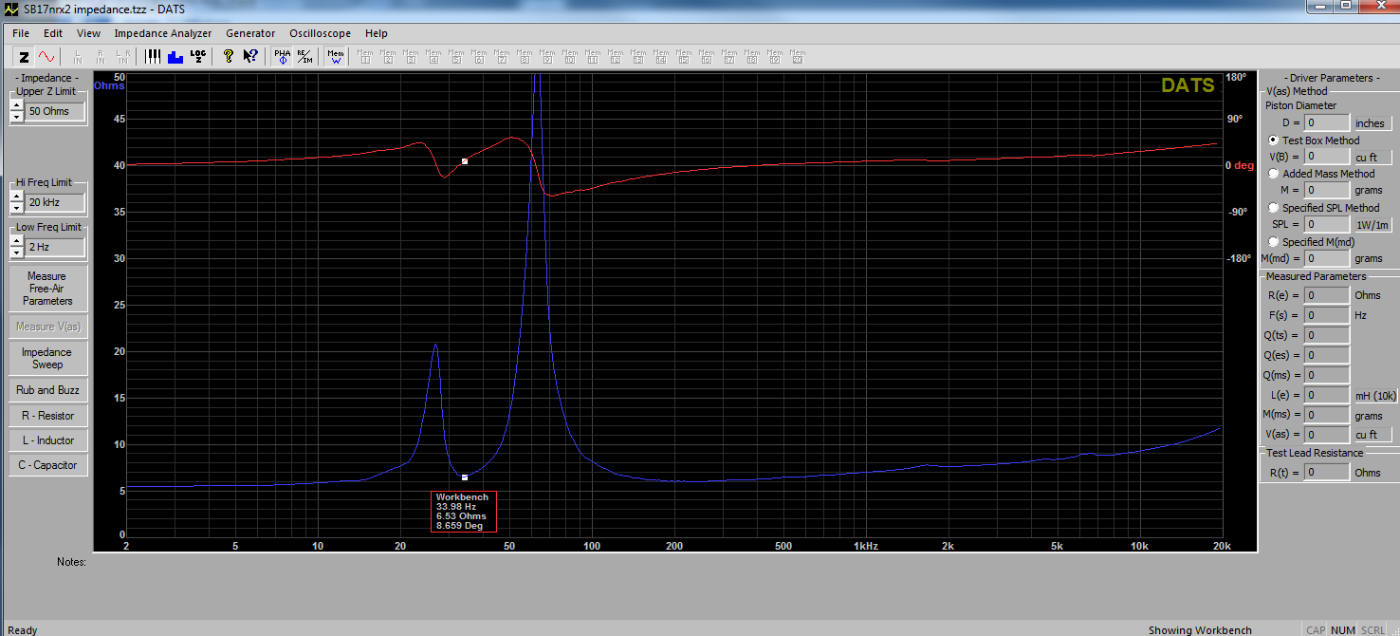The width and height of the screenshot is (1400, 636).
Task: Select the Mem 20 memory slot icon
Action: (797, 57)
